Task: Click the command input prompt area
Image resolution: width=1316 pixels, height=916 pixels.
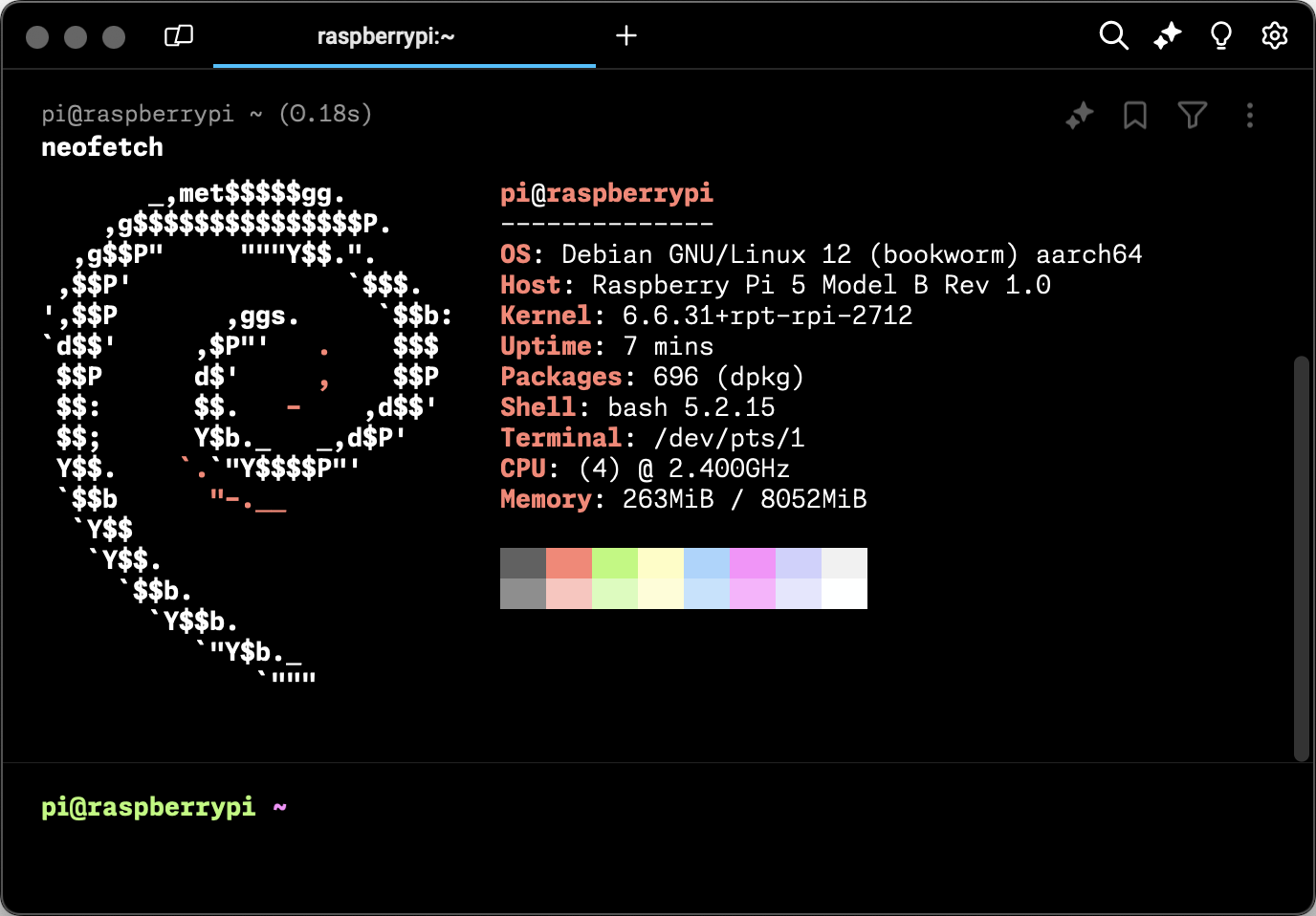Action: (x=658, y=837)
